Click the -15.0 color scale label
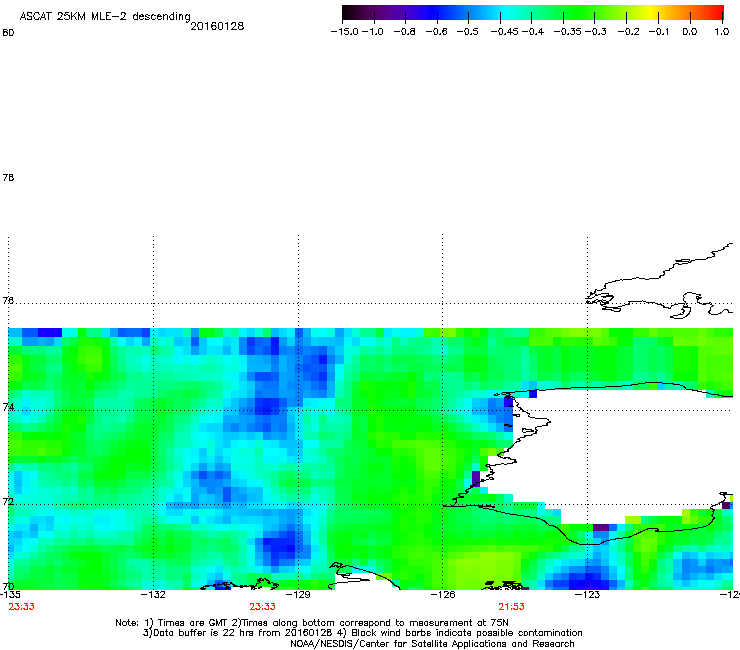Viewport: 740px width, 650px height. pos(345,32)
